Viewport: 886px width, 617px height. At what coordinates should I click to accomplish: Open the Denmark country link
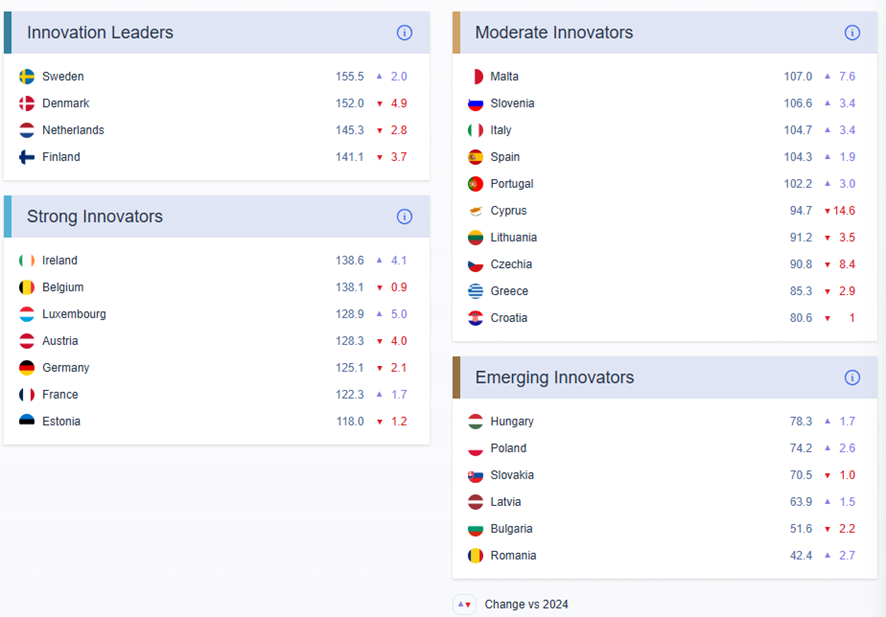(65, 104)
